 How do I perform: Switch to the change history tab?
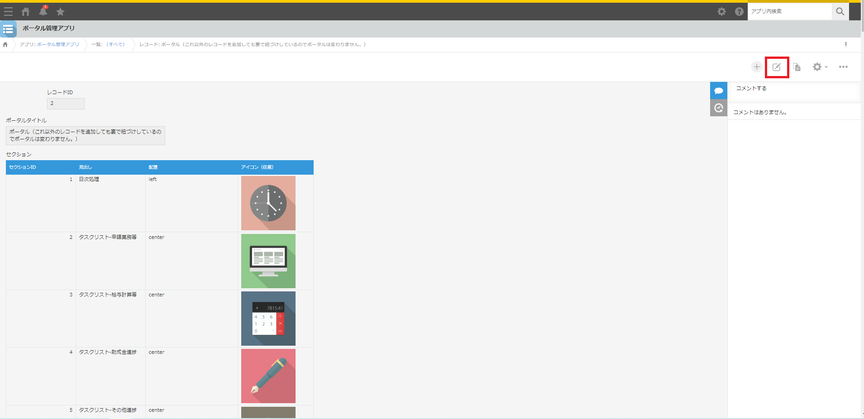point(719,108)
